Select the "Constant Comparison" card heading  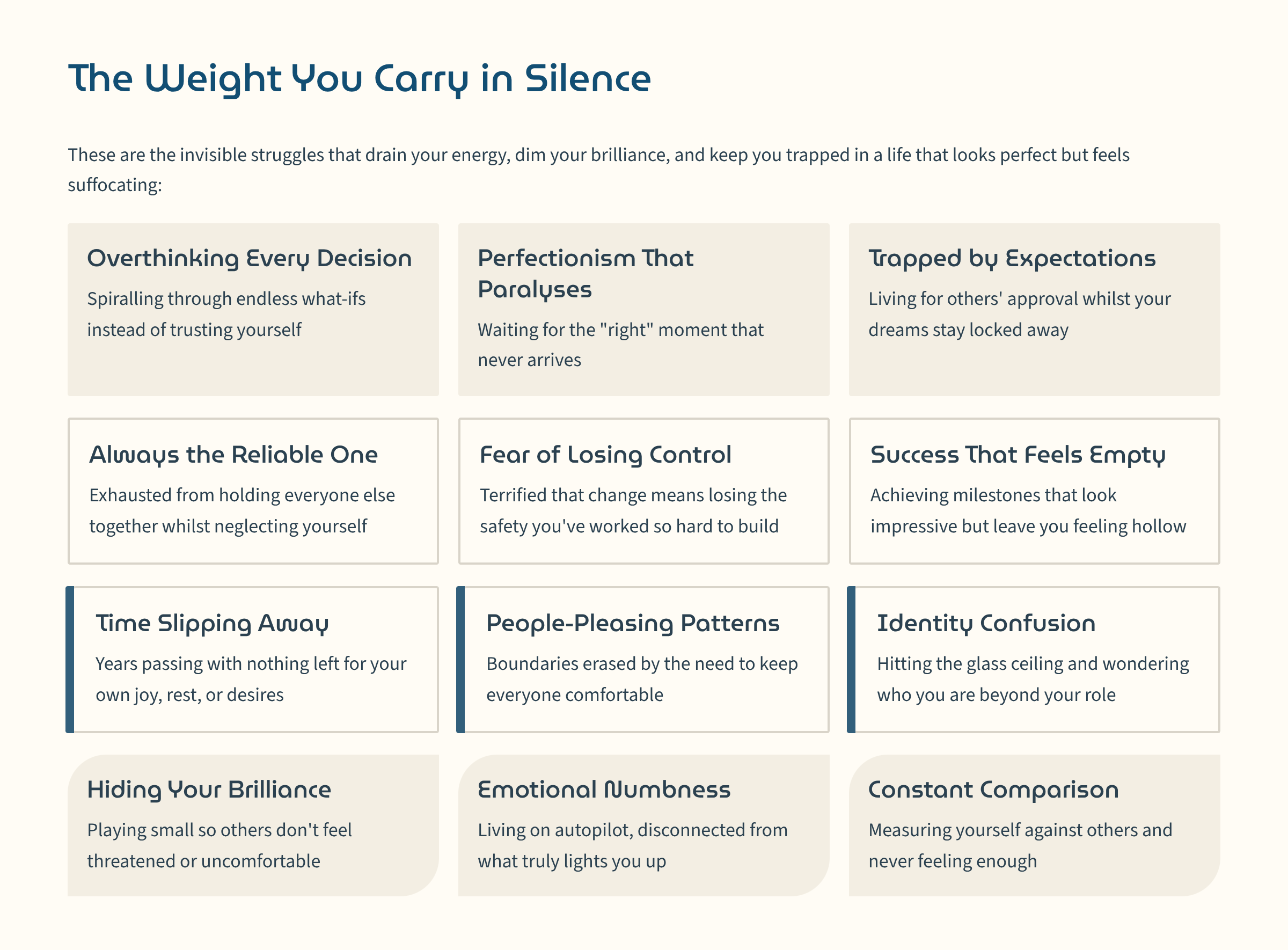coord(993,790)
